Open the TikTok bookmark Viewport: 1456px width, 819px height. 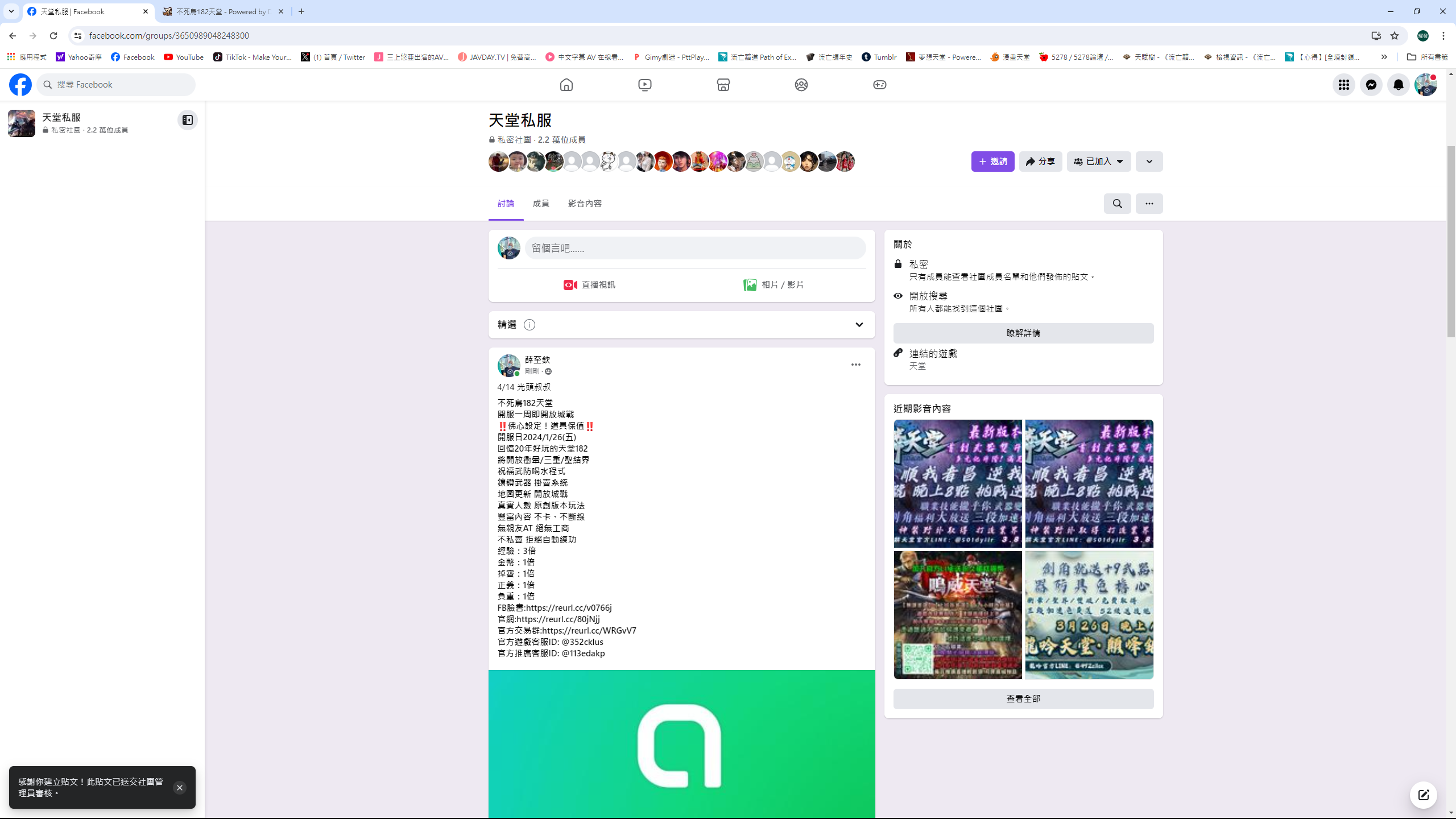[x=252, y=57]
